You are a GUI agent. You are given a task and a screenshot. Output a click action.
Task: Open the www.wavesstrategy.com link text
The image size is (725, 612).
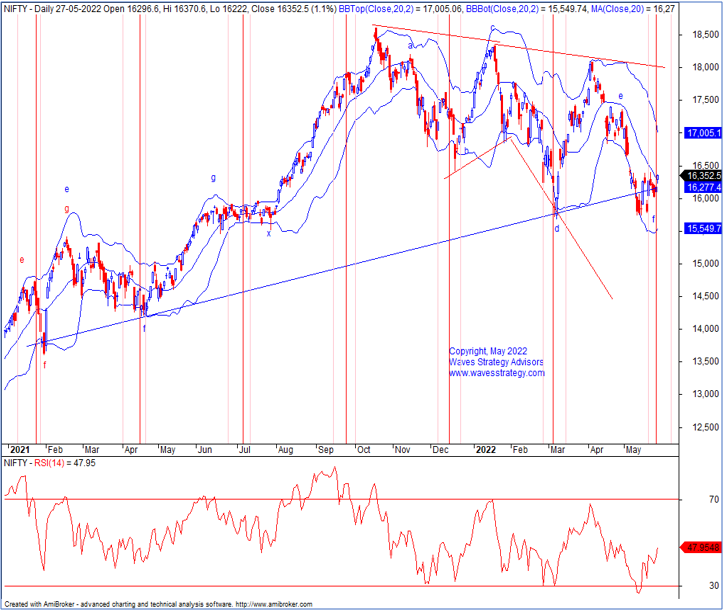tap(497, 373)
